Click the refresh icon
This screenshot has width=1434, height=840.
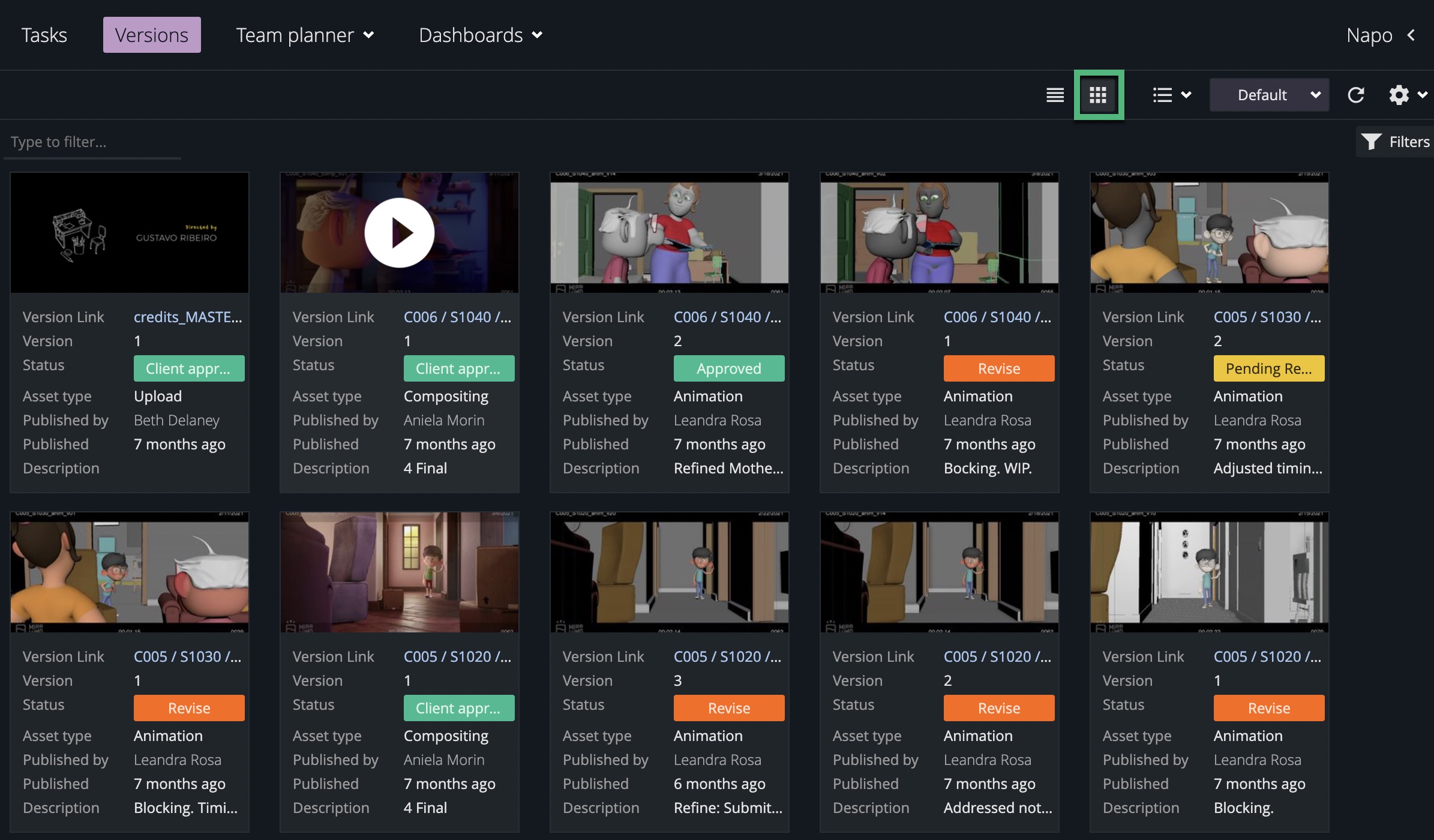point(1356,95)
